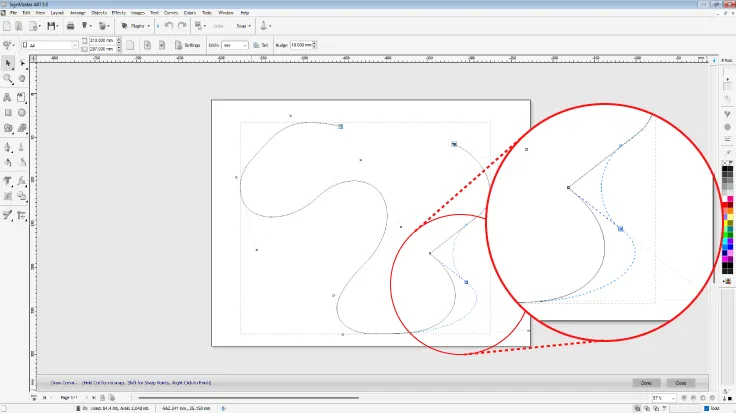Click the Add page icon
This screenshot has width=736, height=413.
102,398
